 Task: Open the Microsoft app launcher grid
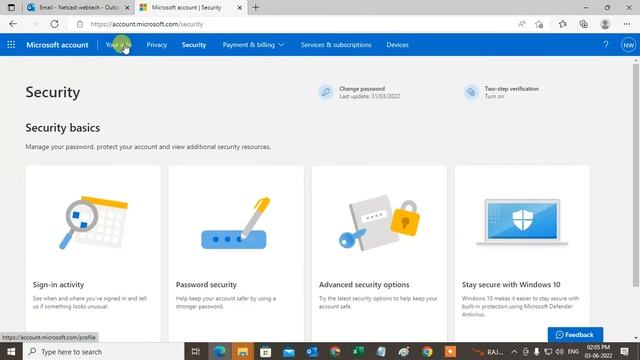coord(11,44)
